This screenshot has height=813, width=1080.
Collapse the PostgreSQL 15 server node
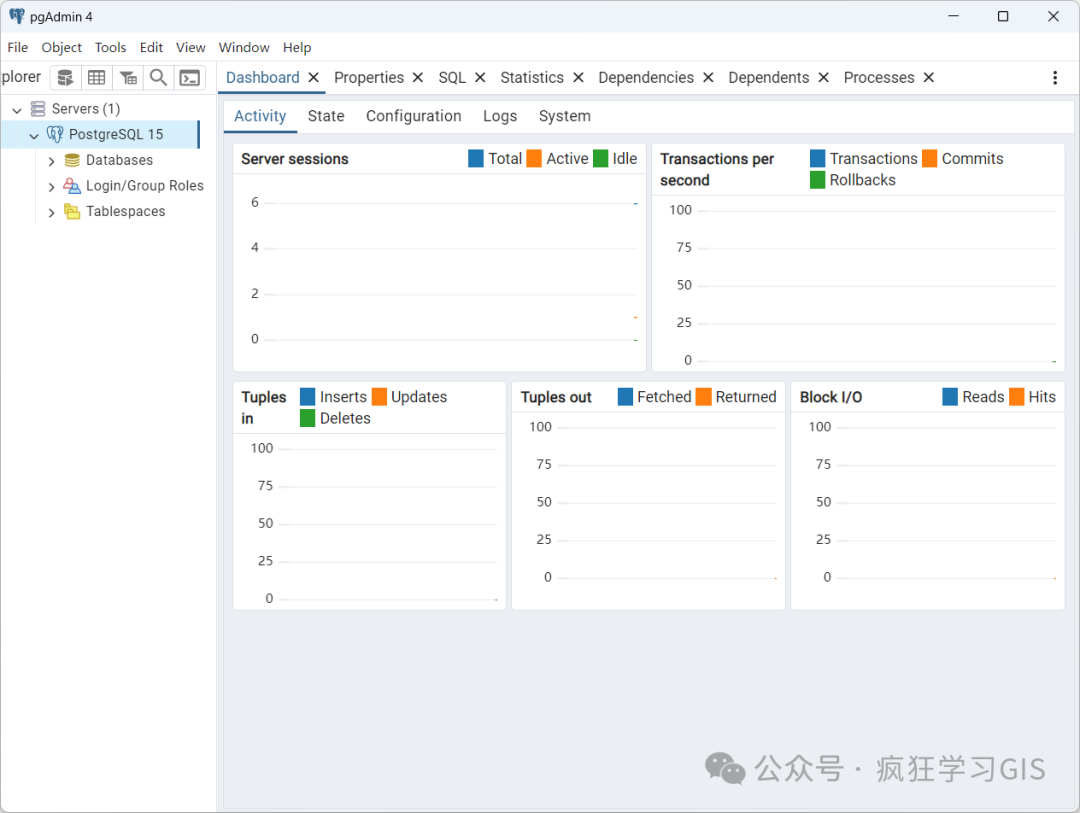(x=34, y=136)
